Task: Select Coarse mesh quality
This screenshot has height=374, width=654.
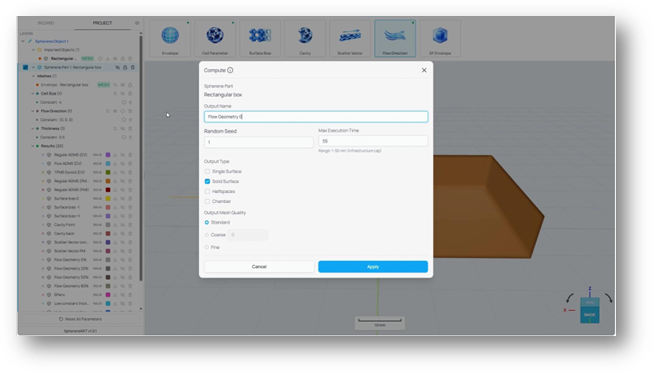Action: 207,235
